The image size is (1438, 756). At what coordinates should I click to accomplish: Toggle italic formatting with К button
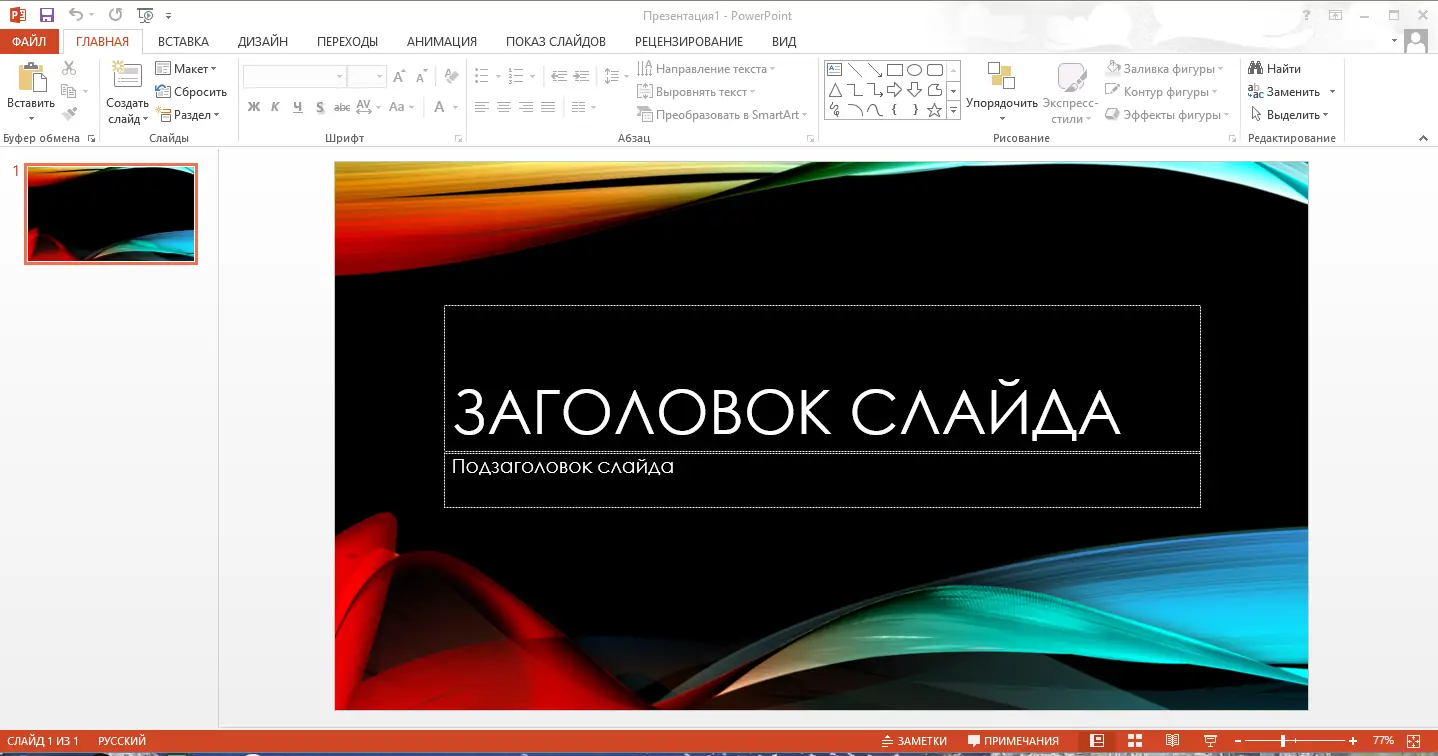point(275,107)
